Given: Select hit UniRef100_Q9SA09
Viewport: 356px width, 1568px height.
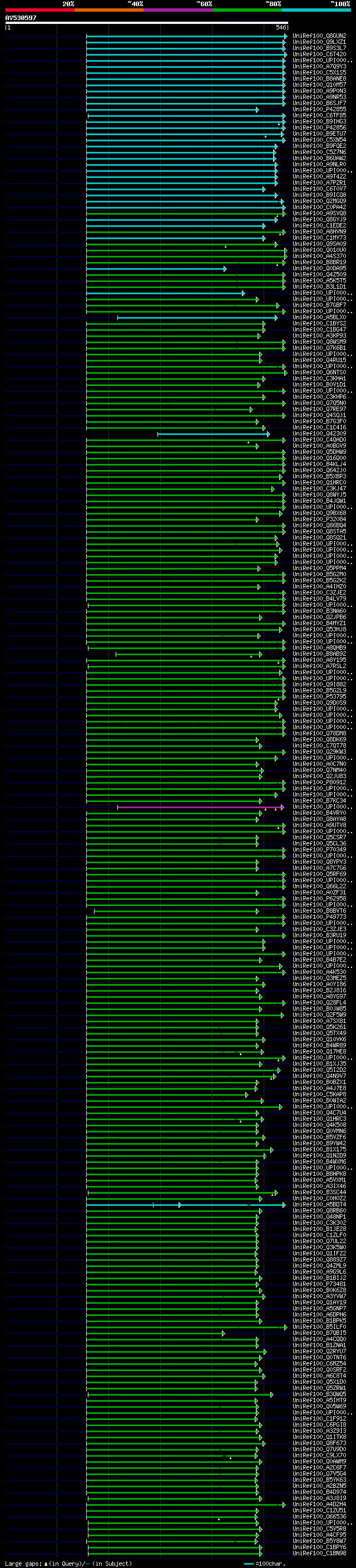Looking at the screenshot, I should pyautogui.click(x=319, y=244).
